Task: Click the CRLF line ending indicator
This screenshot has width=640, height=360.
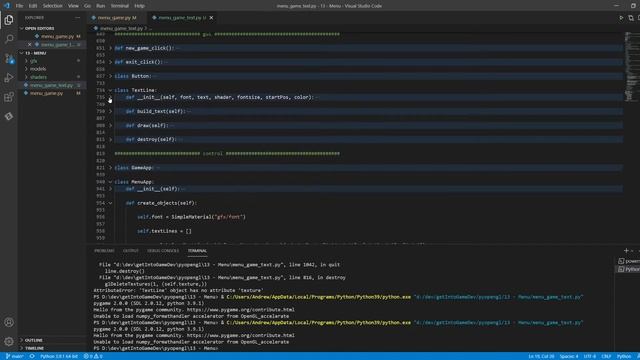Action: click(606, 356)
